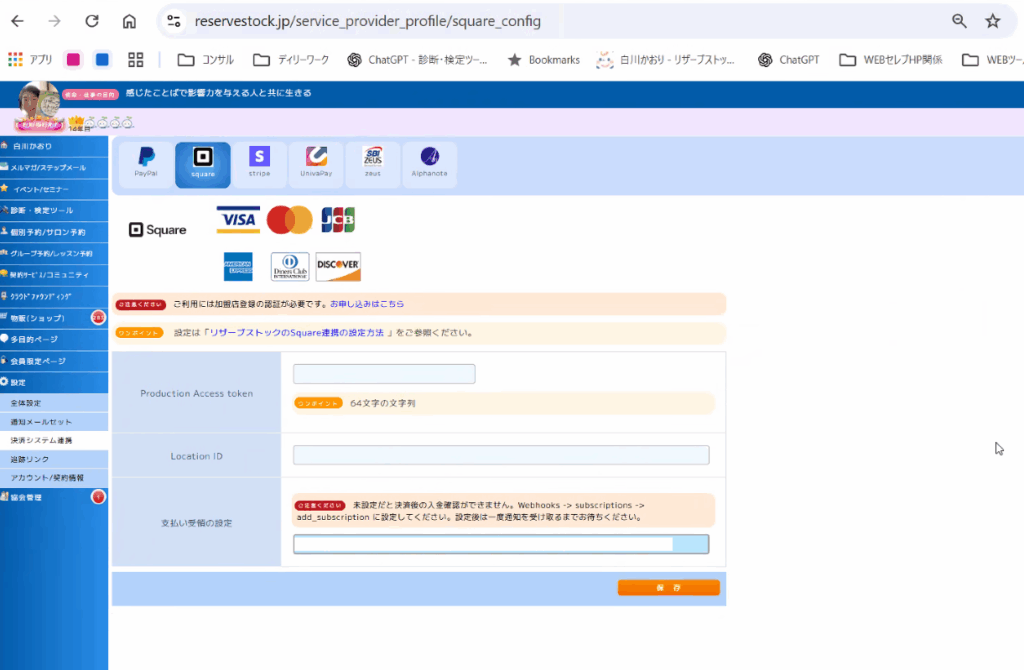1024x670 pixels.
Task: Open 全体設定 sub-item
Action: pyautogui.click(x=54, y=403)
